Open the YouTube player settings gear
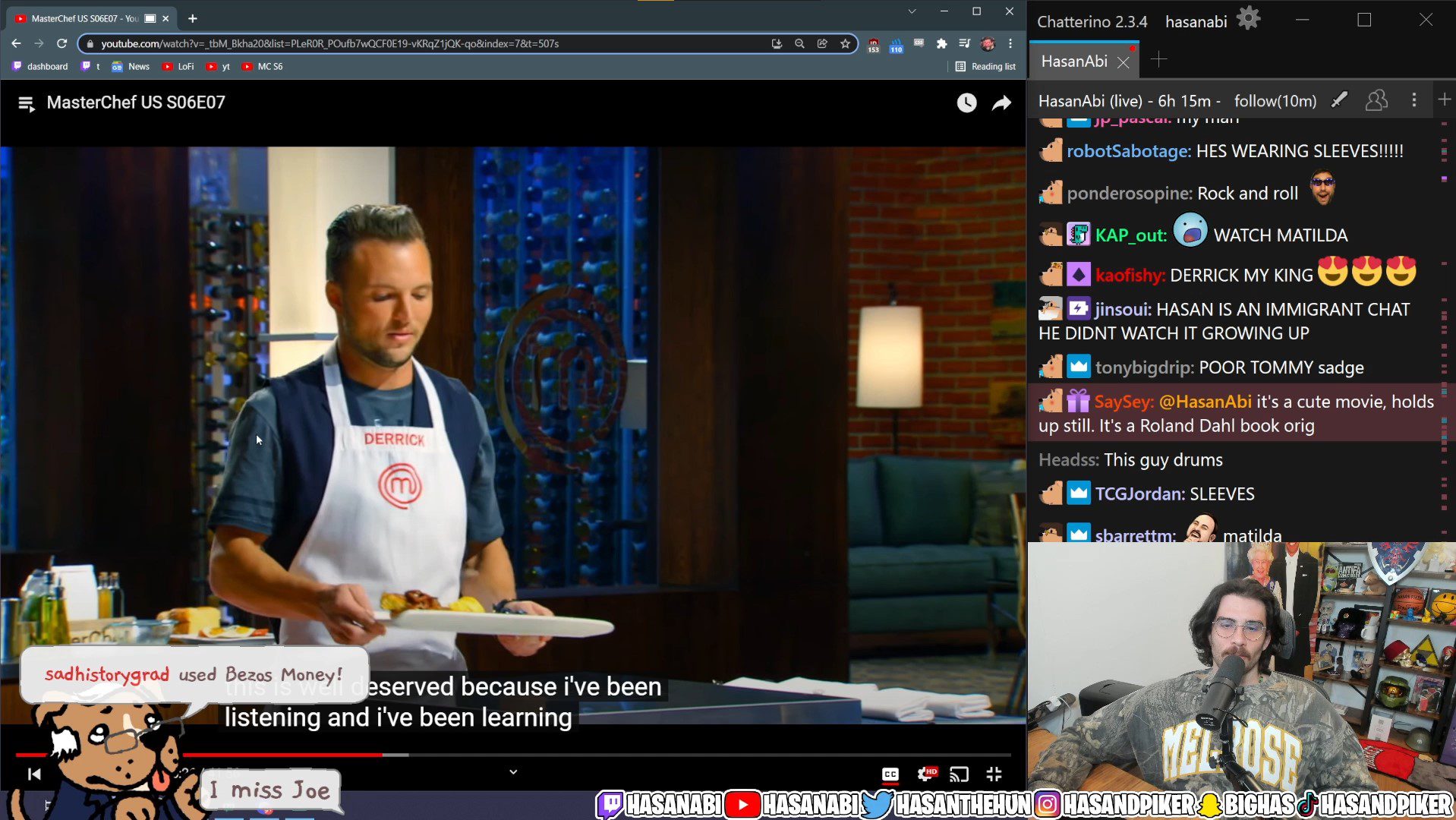Viewport: 1456px width, 820px height. coord(926,774)
